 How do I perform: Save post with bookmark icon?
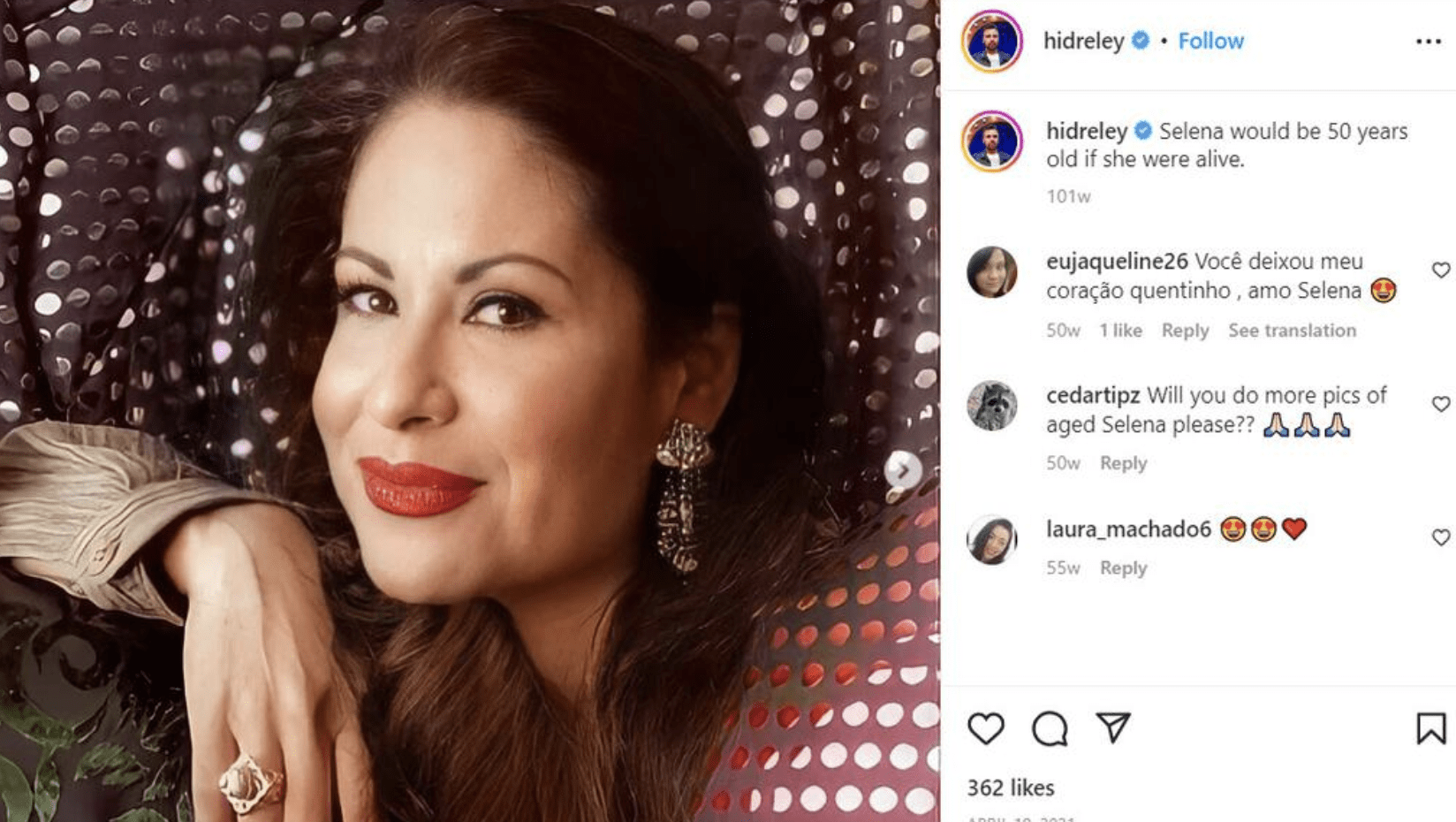pos(1430,728)
